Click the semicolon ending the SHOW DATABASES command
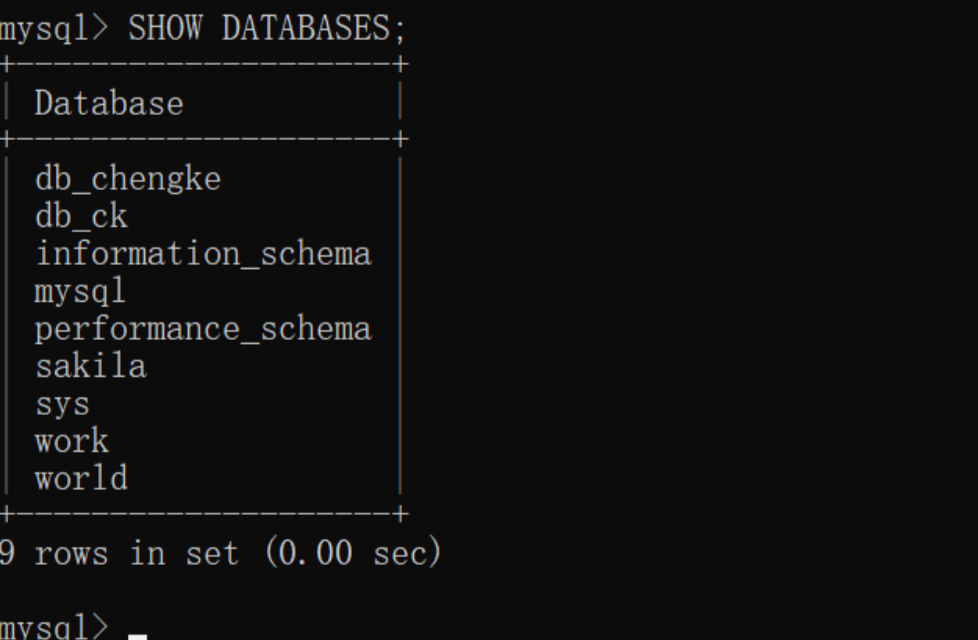This screenshot has height=640, width=978. tap(400, 31)
